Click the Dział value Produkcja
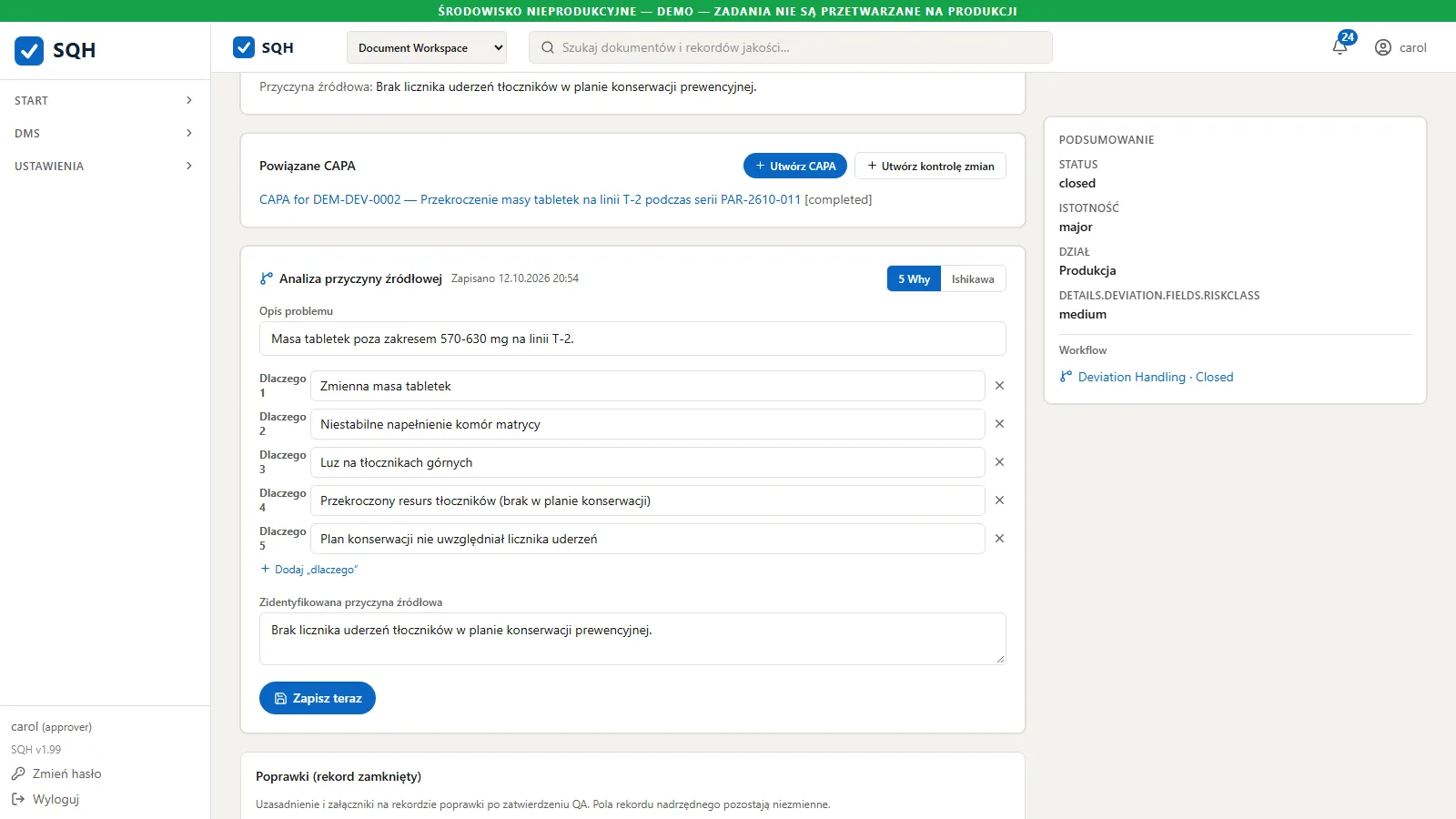1456x819 pixels. click(1087, 270)
